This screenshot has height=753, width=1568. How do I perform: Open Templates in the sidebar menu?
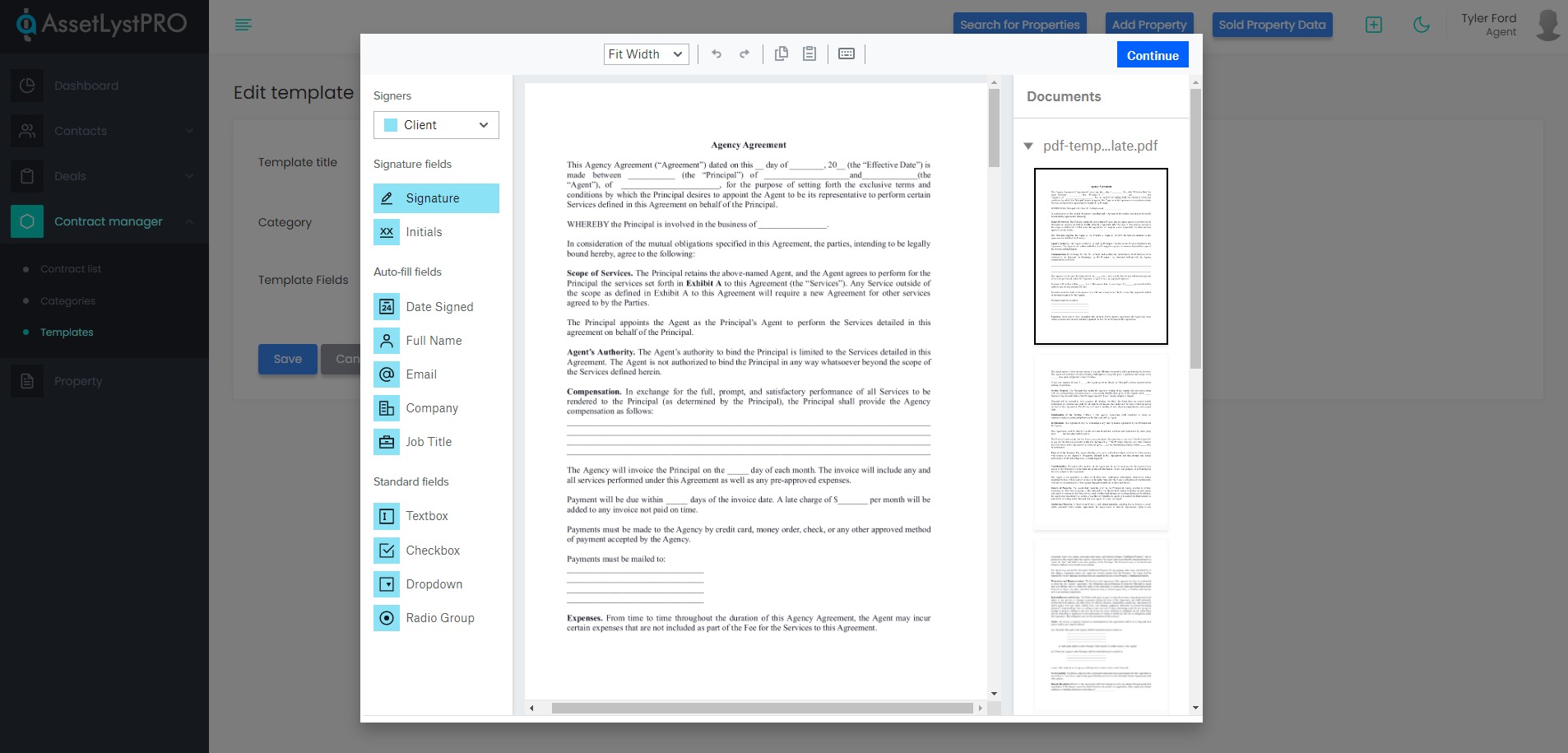(x=67, y=332)
